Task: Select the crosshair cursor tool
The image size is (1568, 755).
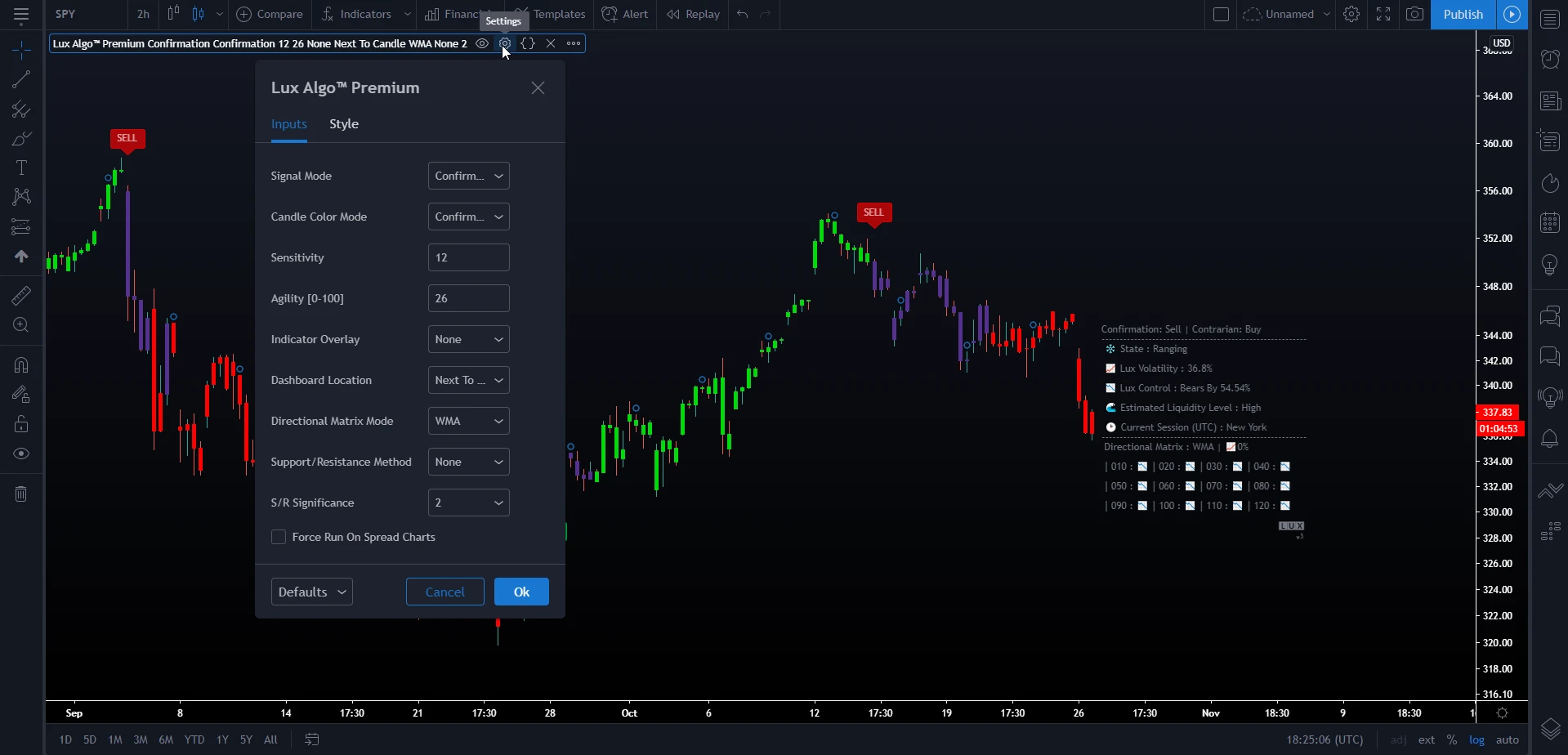Action: pyautogui.click(x=21, y=51)
